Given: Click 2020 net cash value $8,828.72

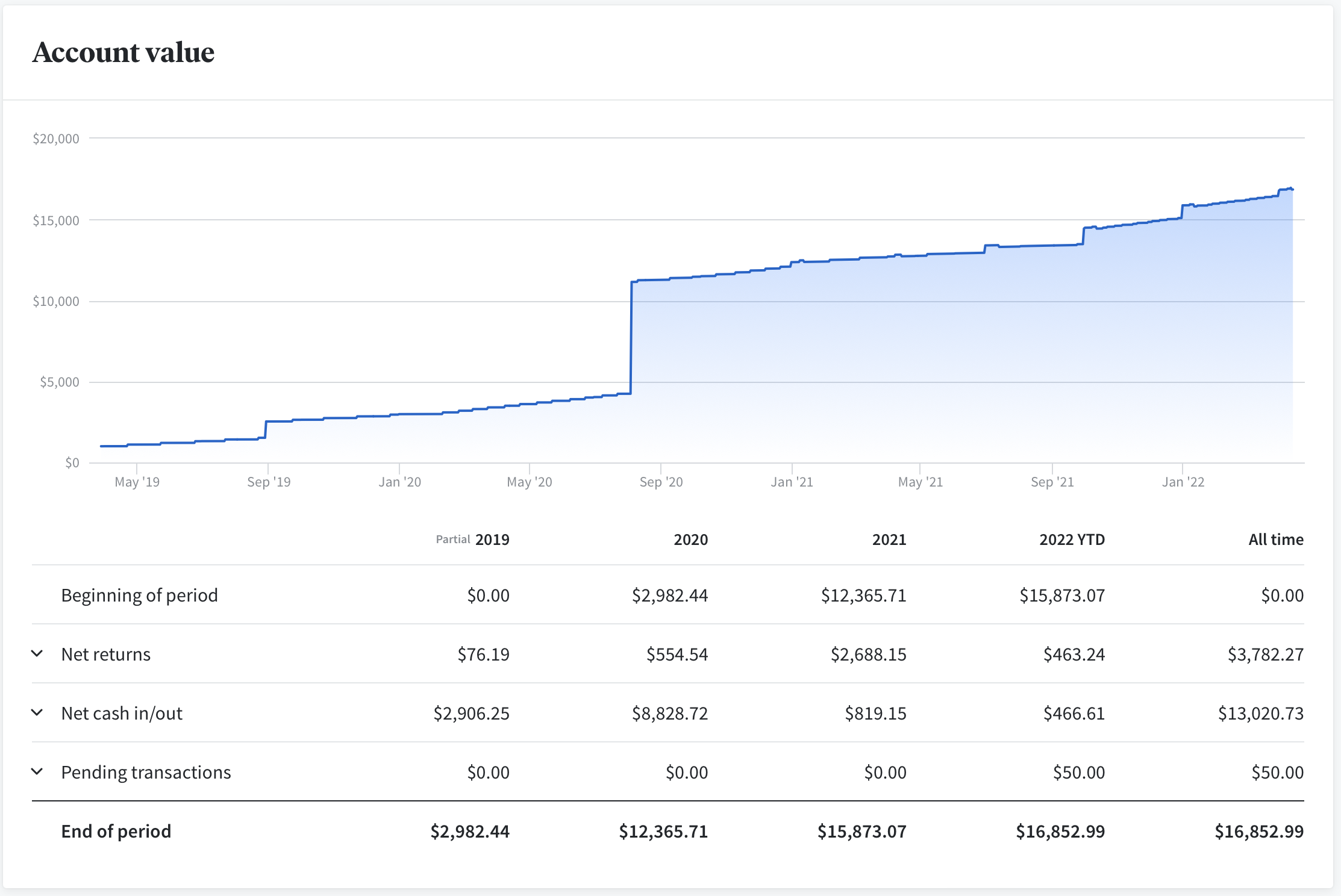Looking at the screenshot, I should [x=670, y=713].
